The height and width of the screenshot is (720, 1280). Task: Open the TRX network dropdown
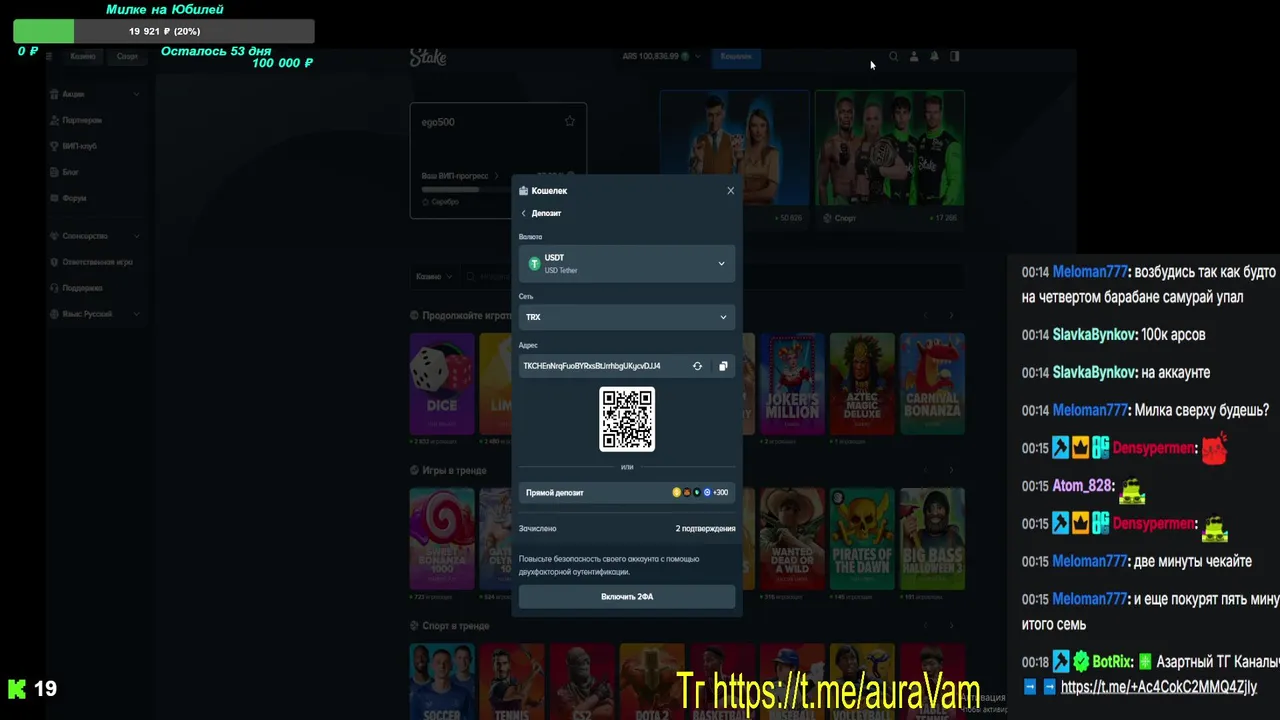(x=627, y=317)
